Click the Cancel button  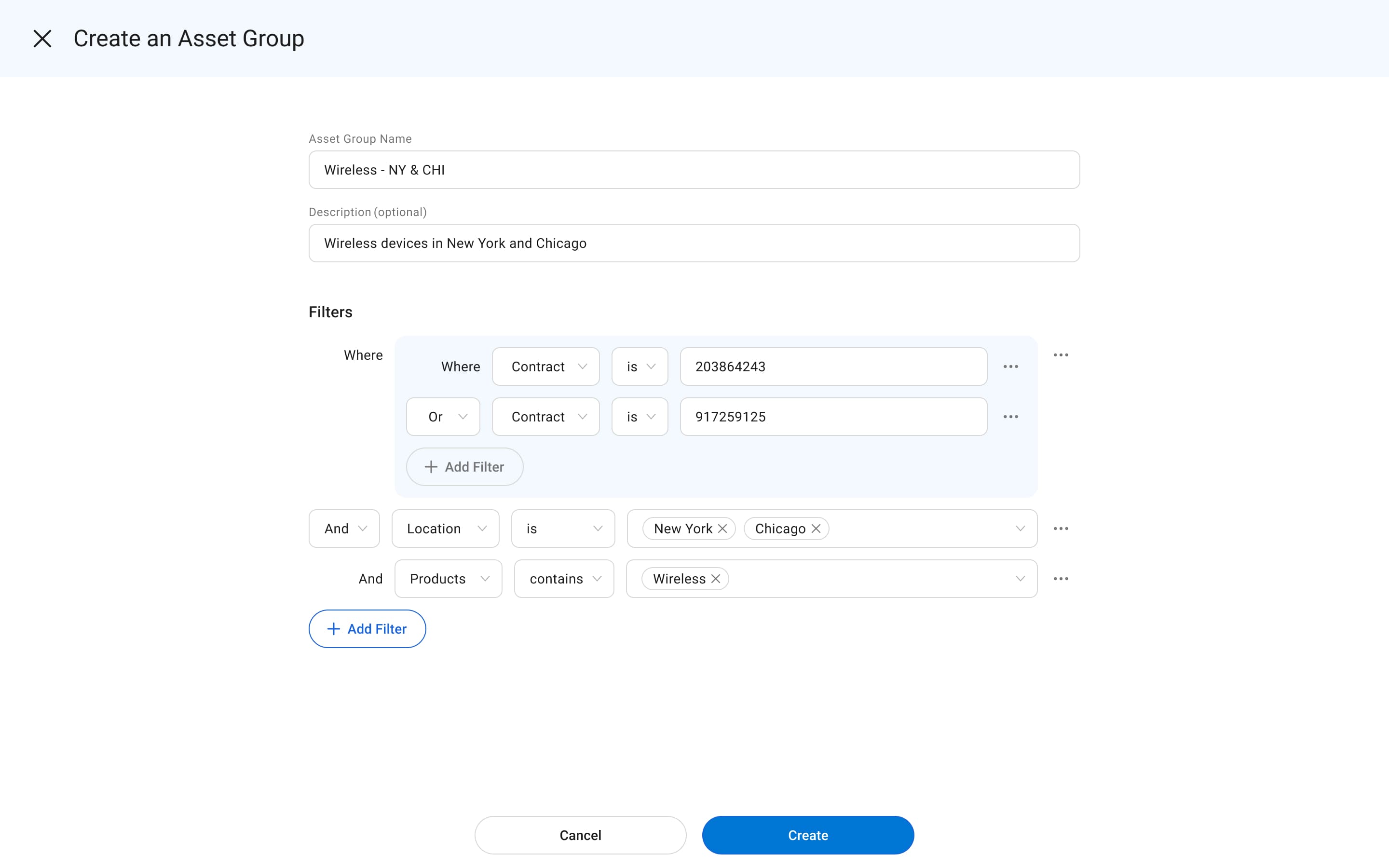(x=580, y=835)
